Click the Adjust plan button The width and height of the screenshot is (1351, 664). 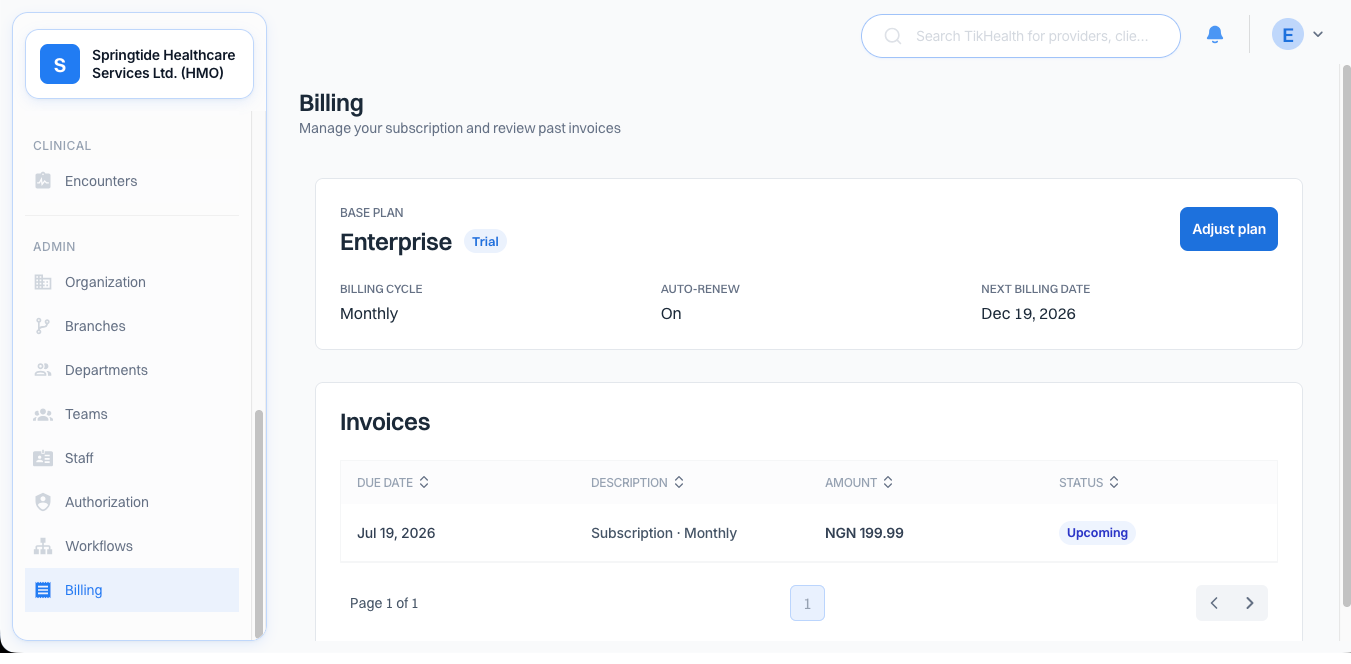[1229, 229]
